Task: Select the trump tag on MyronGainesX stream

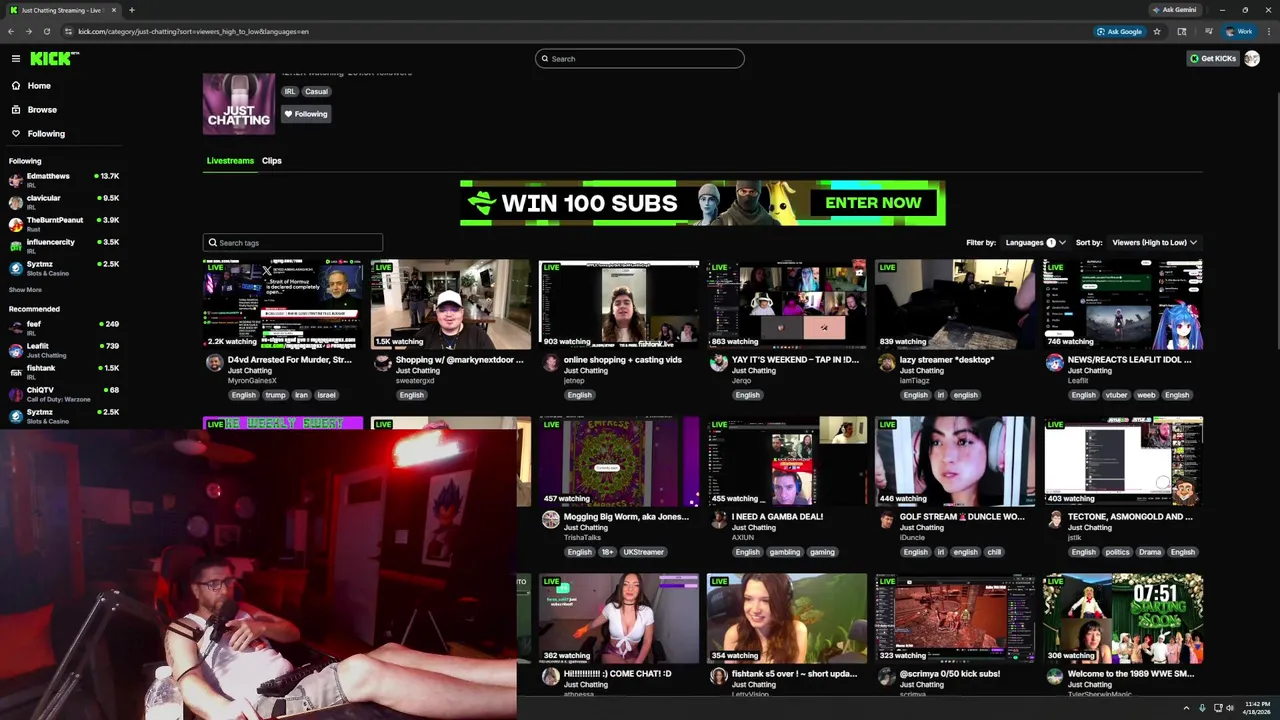Action: (275, 395)
